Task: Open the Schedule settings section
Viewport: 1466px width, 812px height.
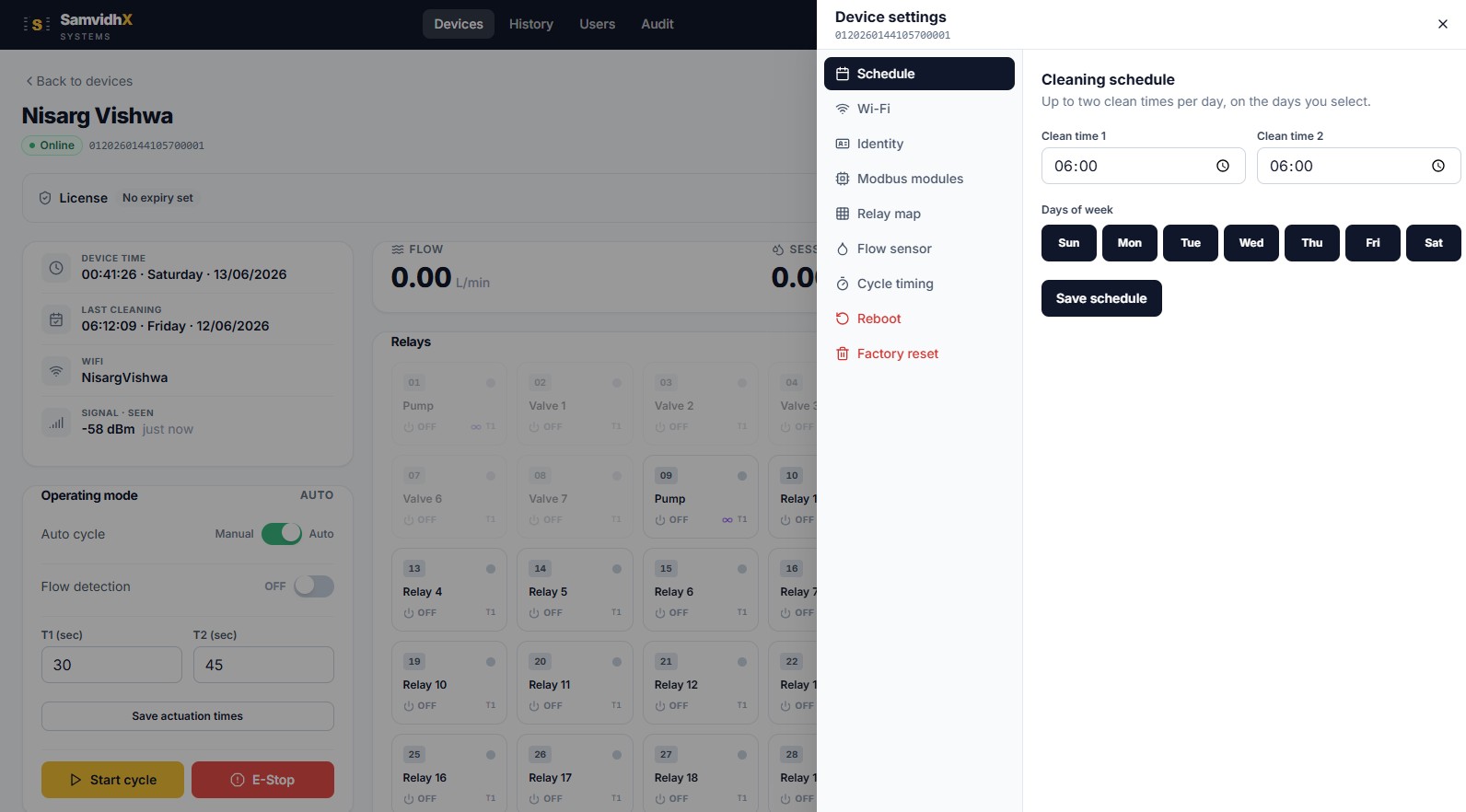Action: (x=919, y=74)
